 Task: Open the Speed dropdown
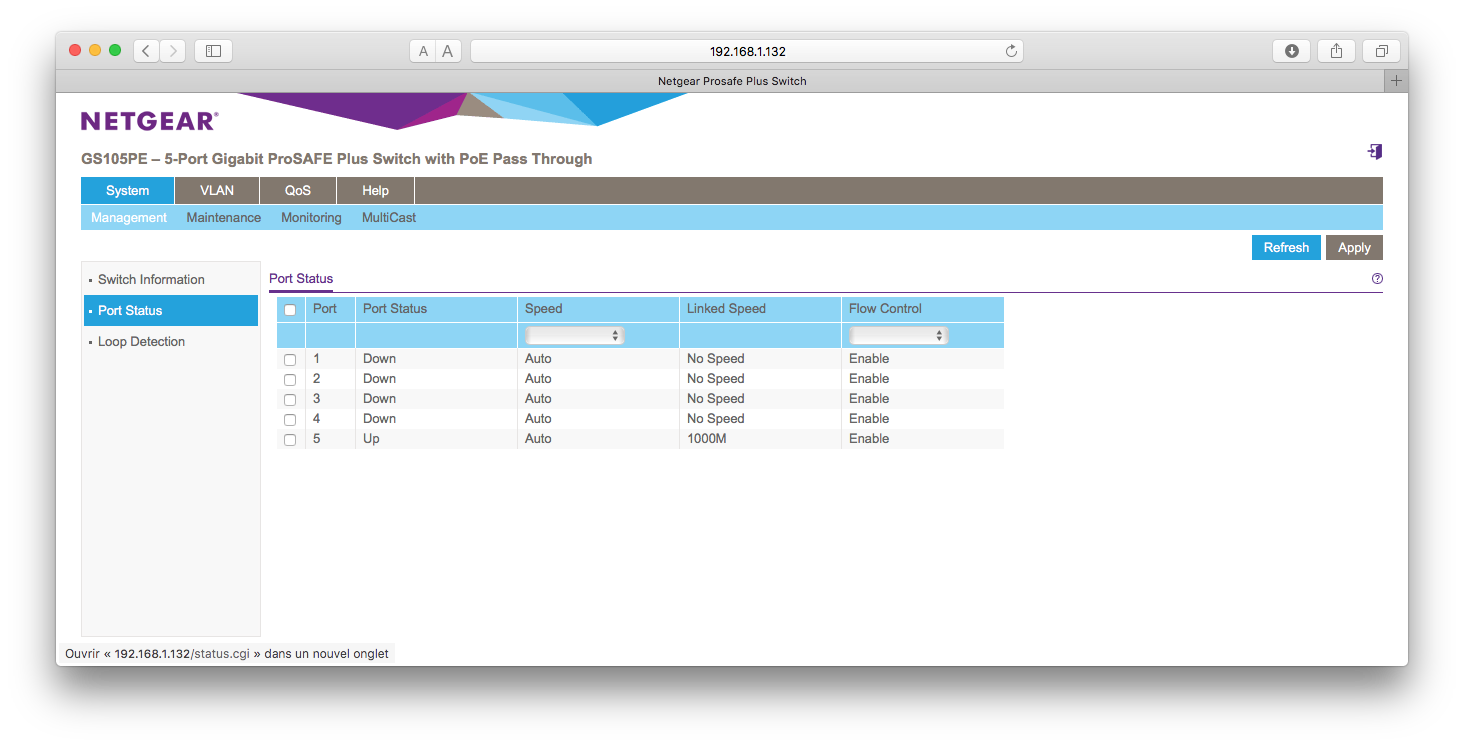(575, 336)
